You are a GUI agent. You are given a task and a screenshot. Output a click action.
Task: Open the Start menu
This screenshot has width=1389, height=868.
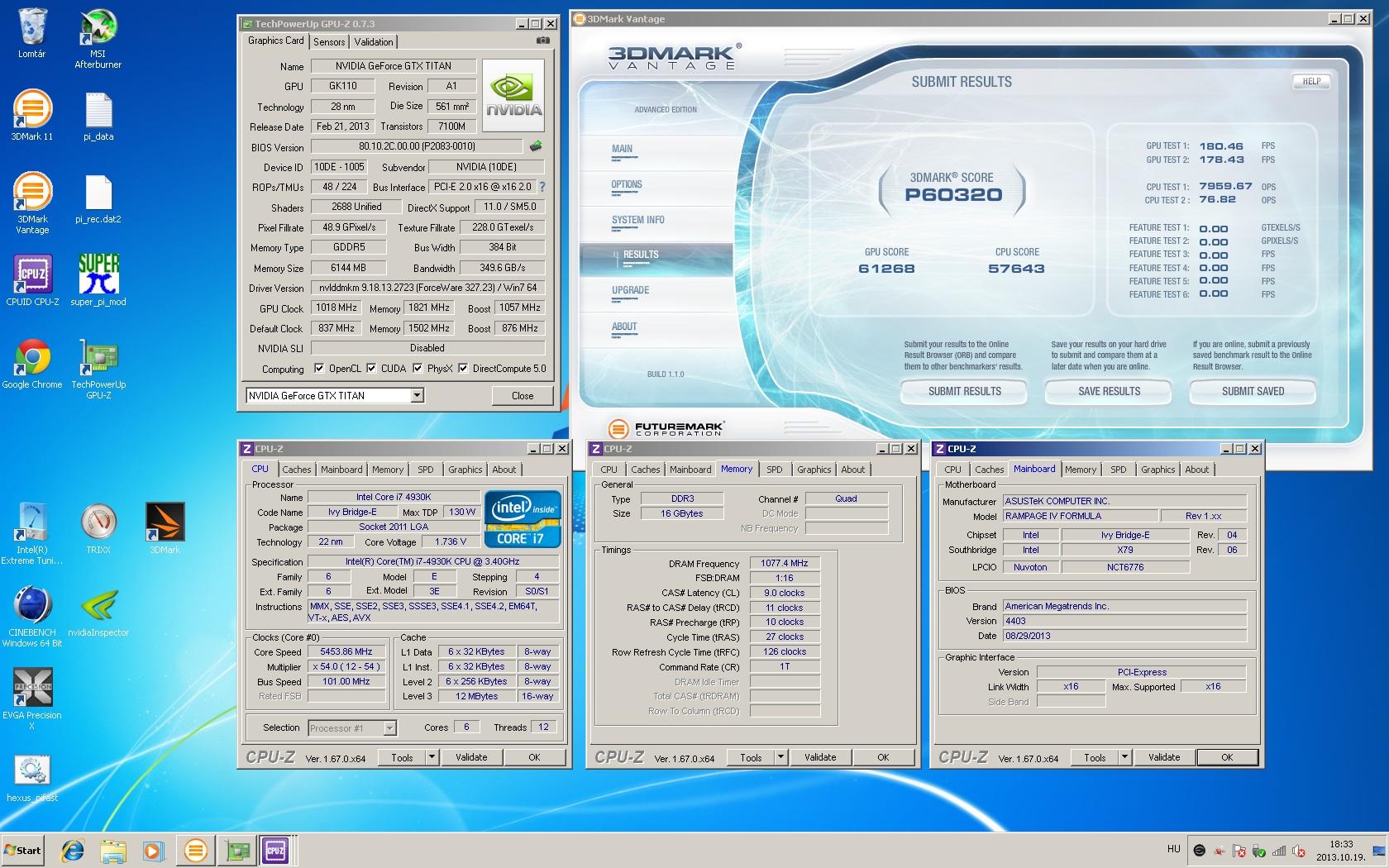pos(24,851)
